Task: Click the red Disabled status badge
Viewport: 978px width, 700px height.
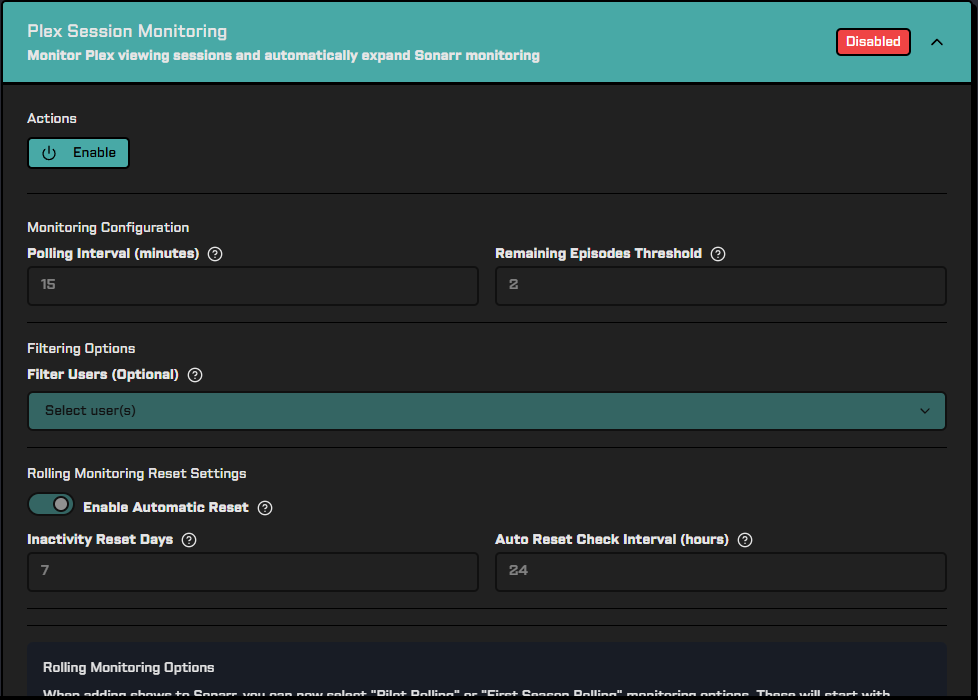Action: [873, 42]
